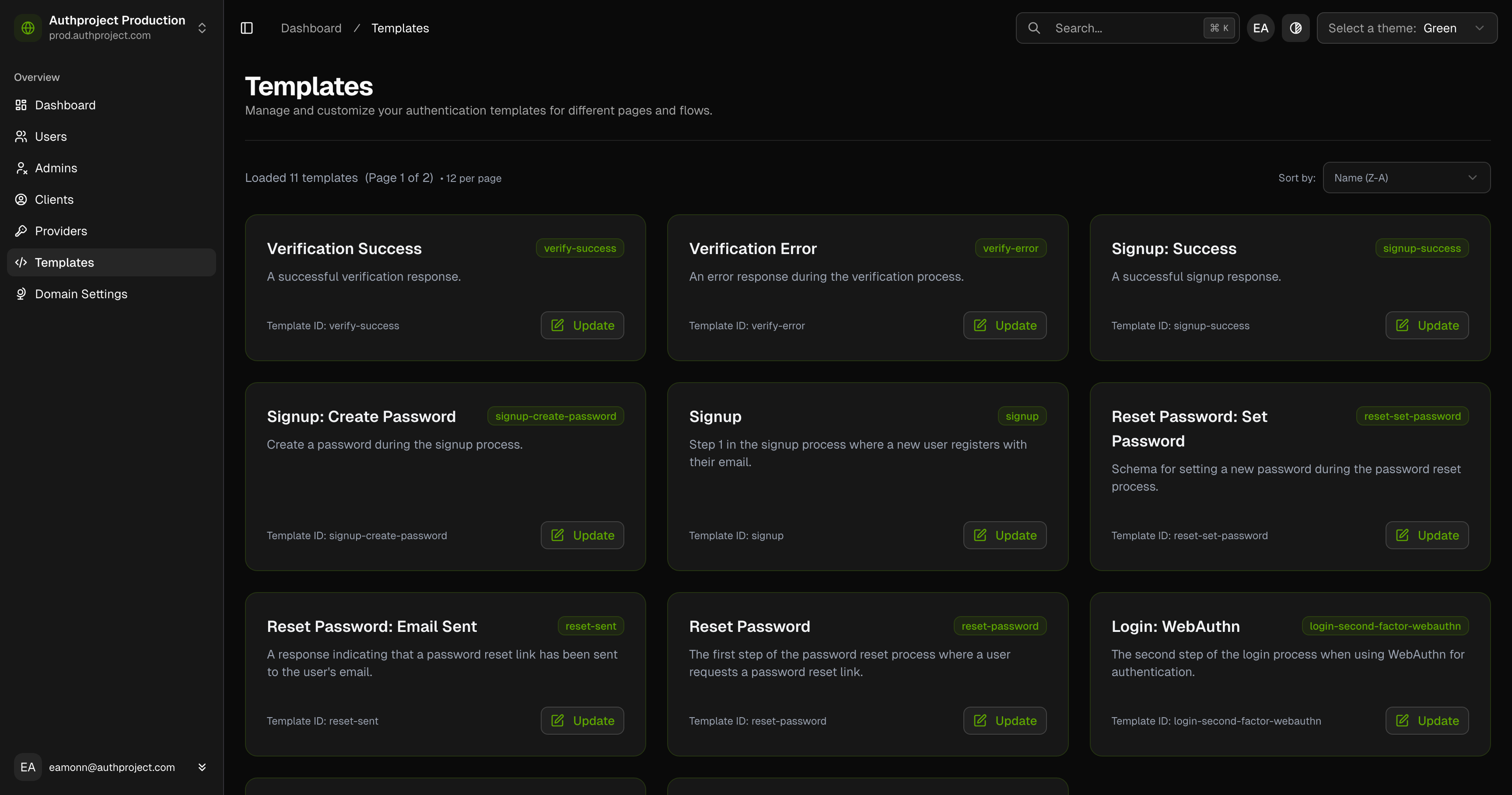This screenshot has width=1512, height=795.
Task: Click the search magnifier icon
Action: (1034, 28)
